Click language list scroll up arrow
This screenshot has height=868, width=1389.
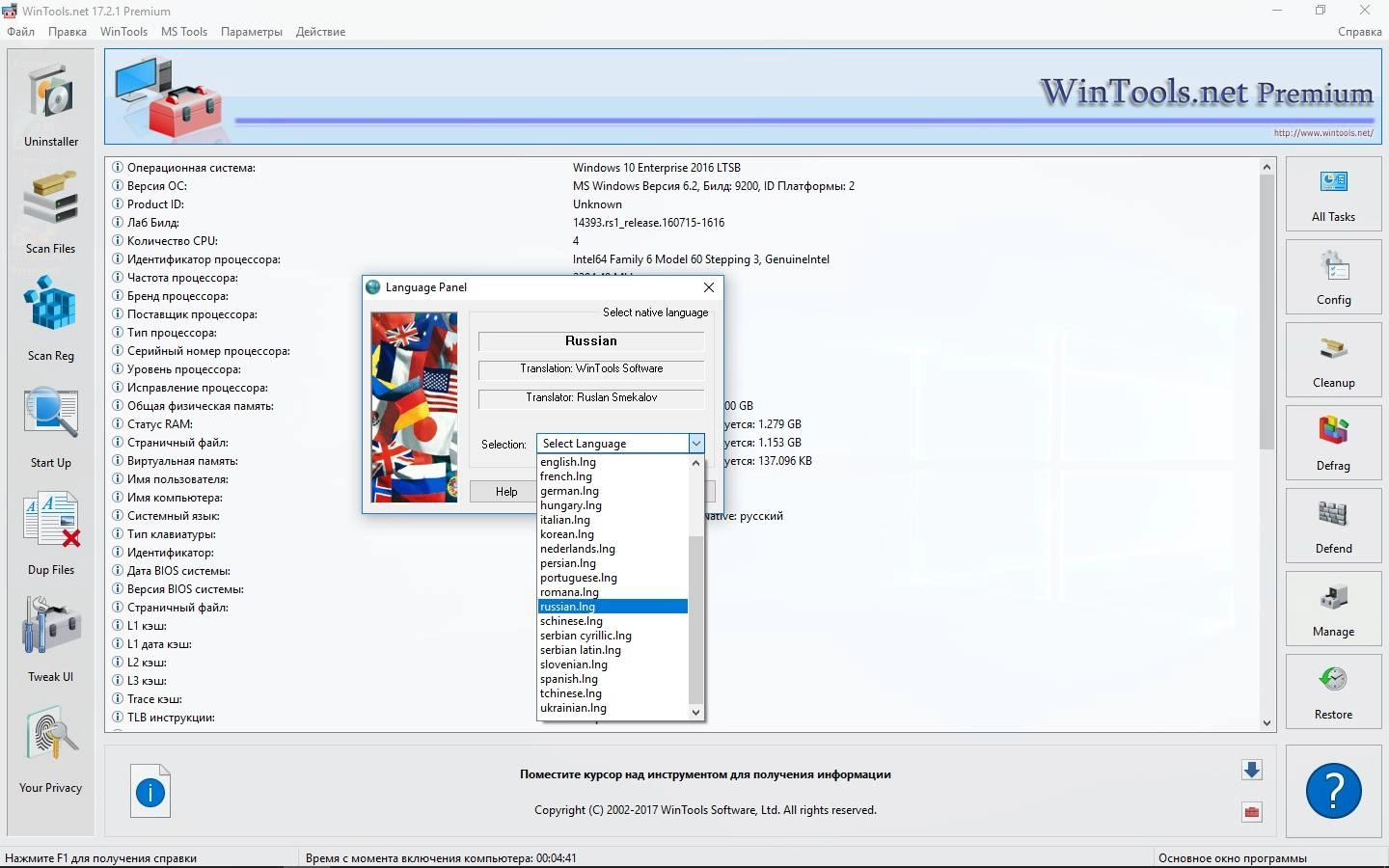[695, 462]
